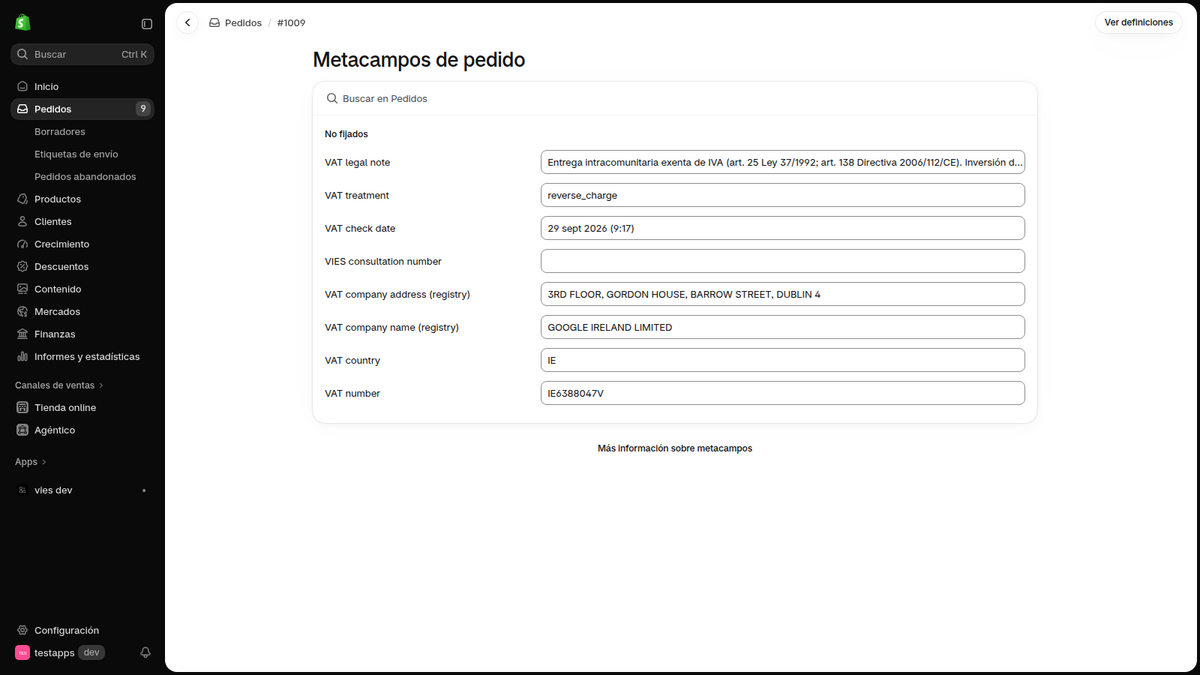Click the VAT legal note field

(x=783, y=162)
